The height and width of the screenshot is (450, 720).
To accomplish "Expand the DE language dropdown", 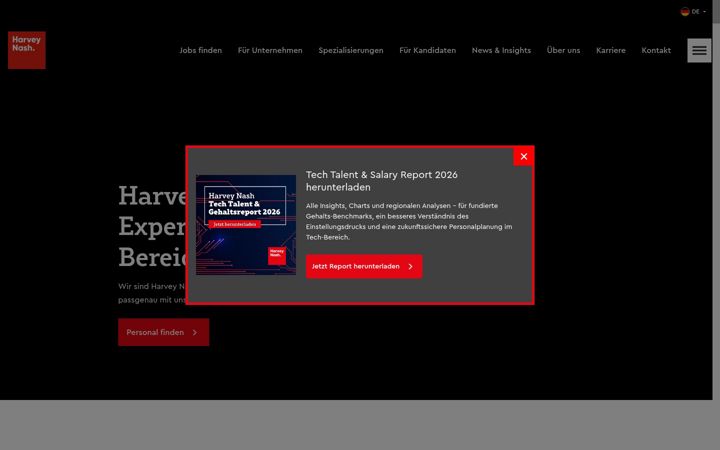I will pyautogui.click(x=693, y=11).
